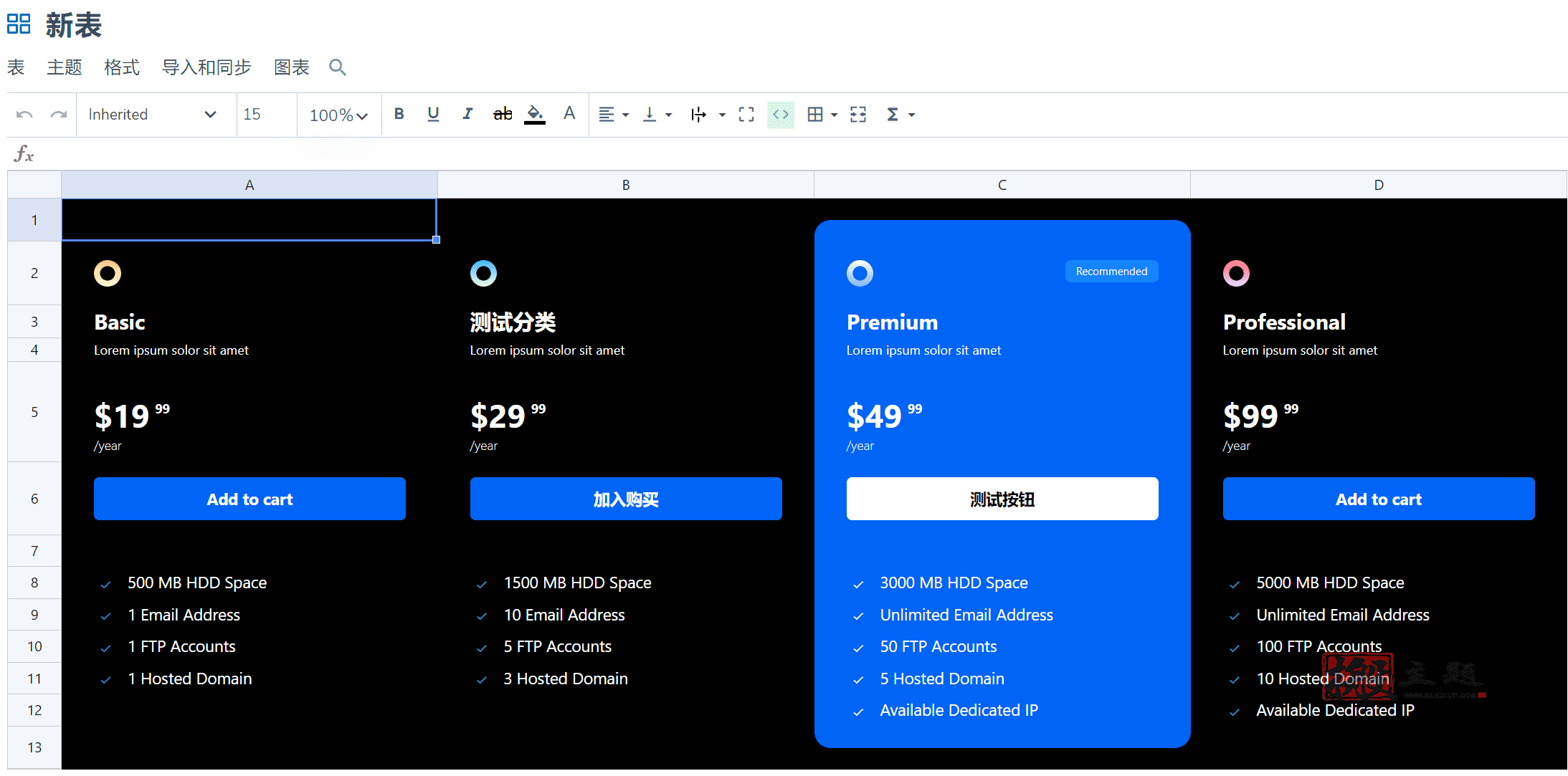Toggle underline formatting

click(433, 114)
